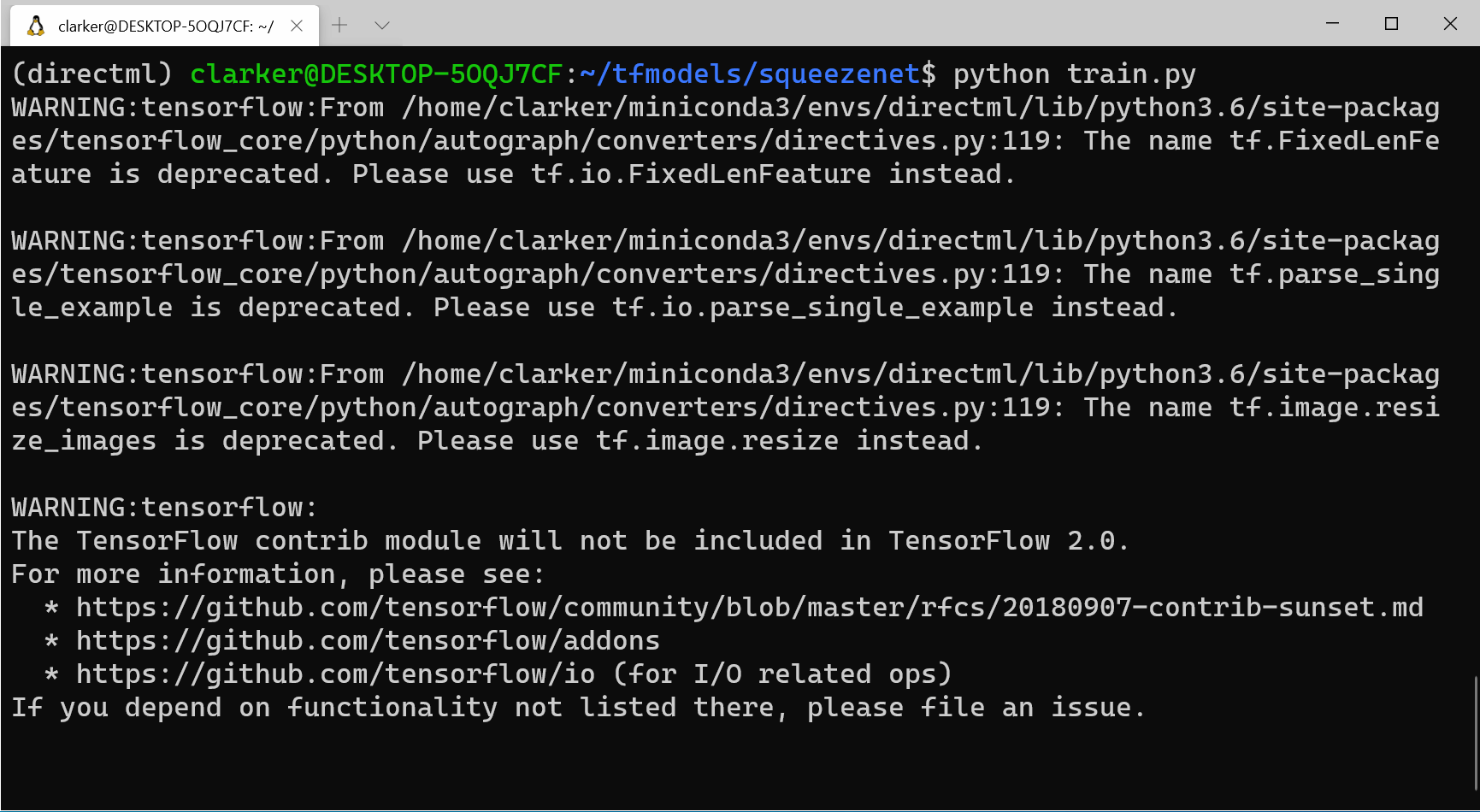Click the tf.io.FixedLenFeature text
Screen dimensions: 1480x812
[x=700, y=174]
